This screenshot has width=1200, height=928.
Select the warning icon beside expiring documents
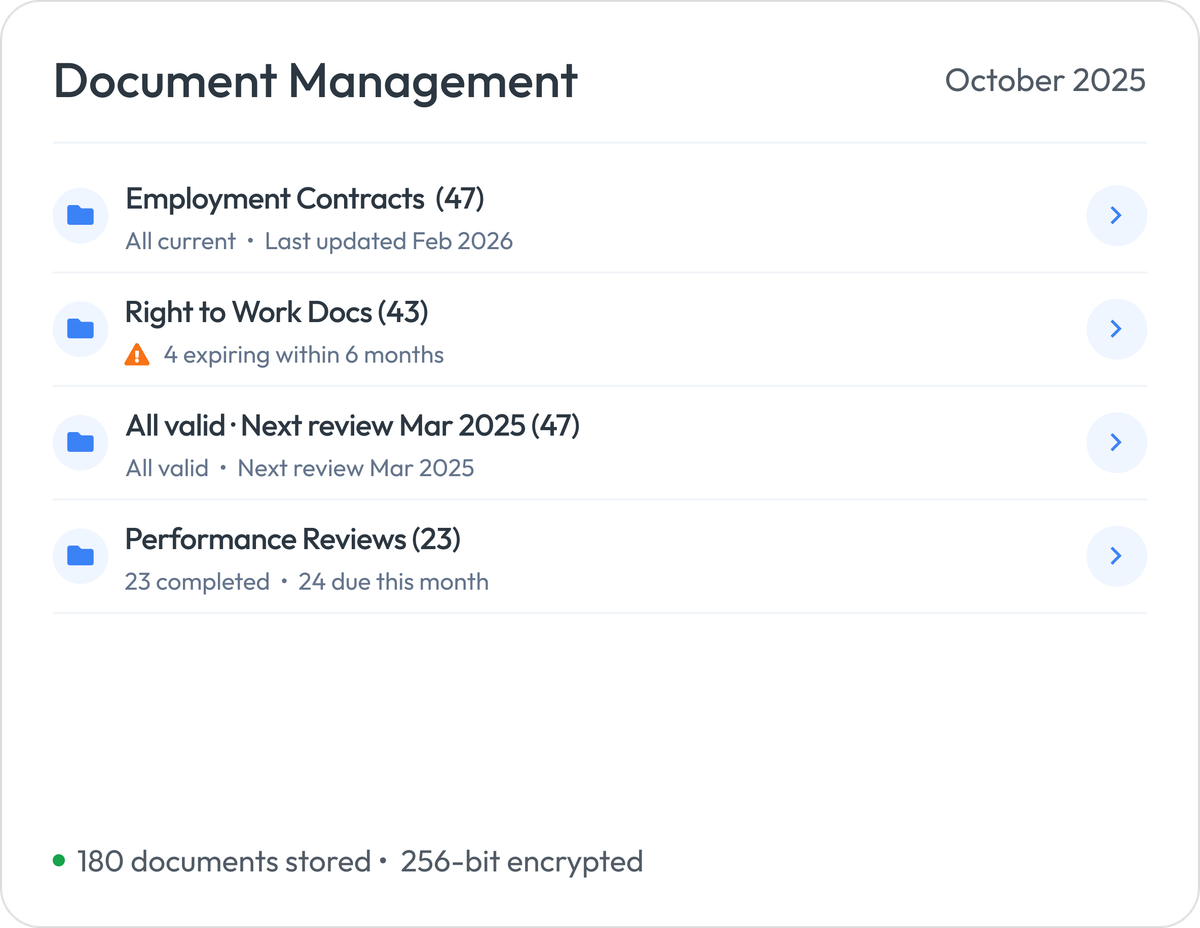point(137,354)
